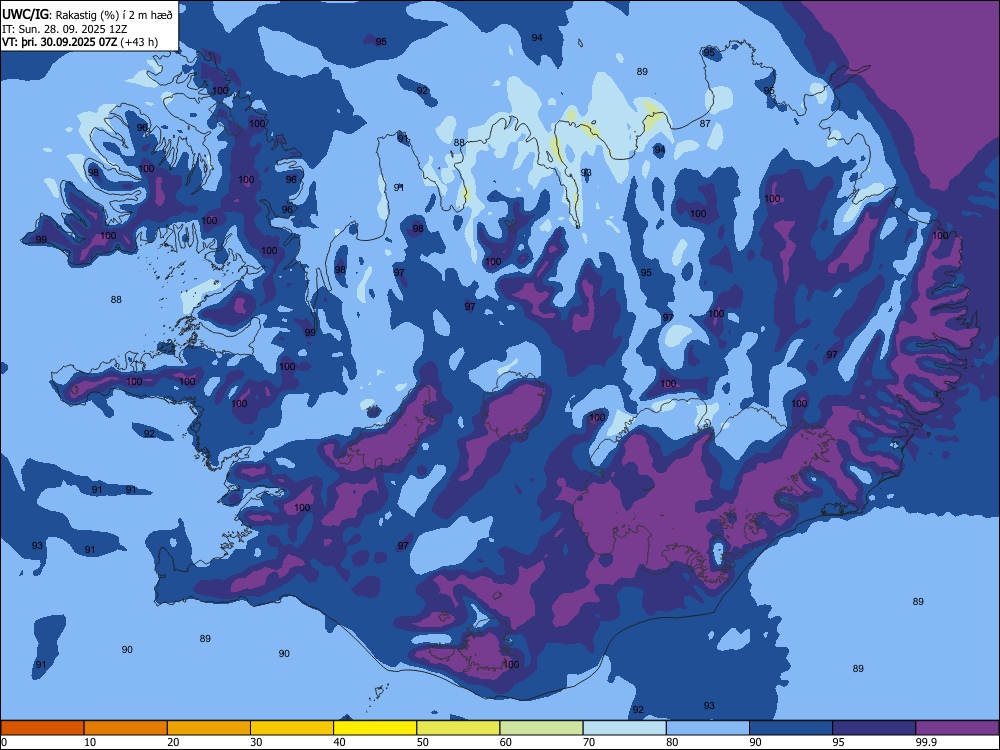Select the bright yellow 40–50 legend swatch
Image resolution: width=1000 pixels, height=750 pixels.
(375, 728)
